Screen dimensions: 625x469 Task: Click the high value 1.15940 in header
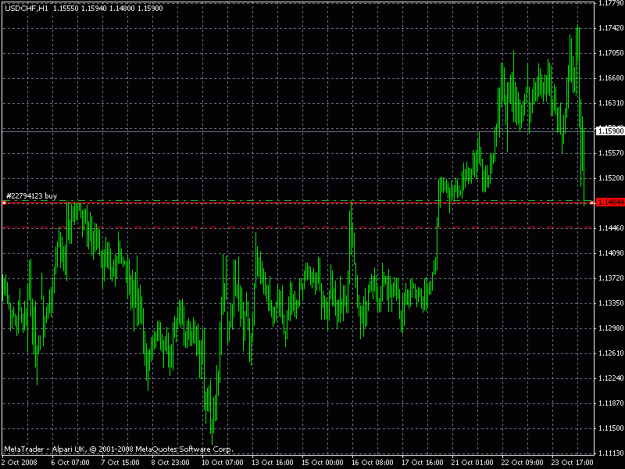pos(94,8)
